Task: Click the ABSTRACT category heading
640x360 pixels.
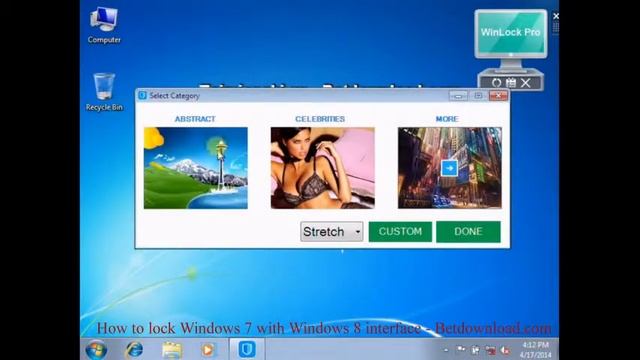Action: point(195,119)
